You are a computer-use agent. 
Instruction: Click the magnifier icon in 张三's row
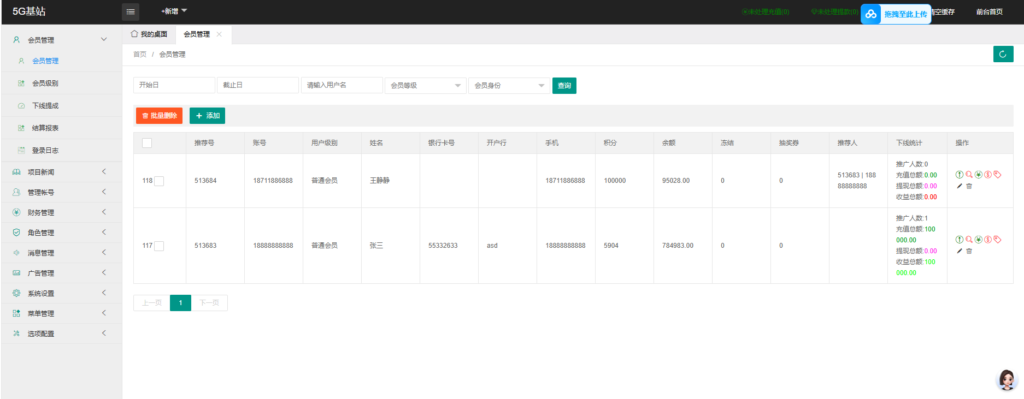(969, 240)
